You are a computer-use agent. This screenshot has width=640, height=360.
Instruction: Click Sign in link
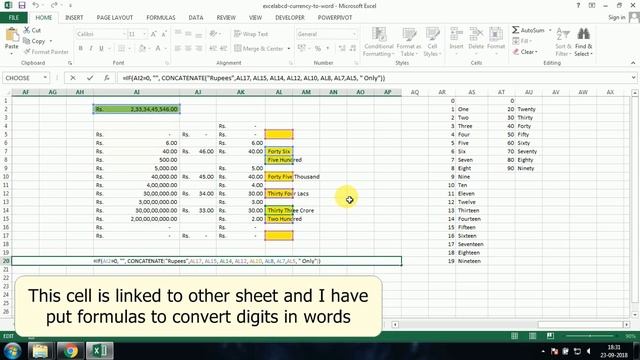point(616,17)
